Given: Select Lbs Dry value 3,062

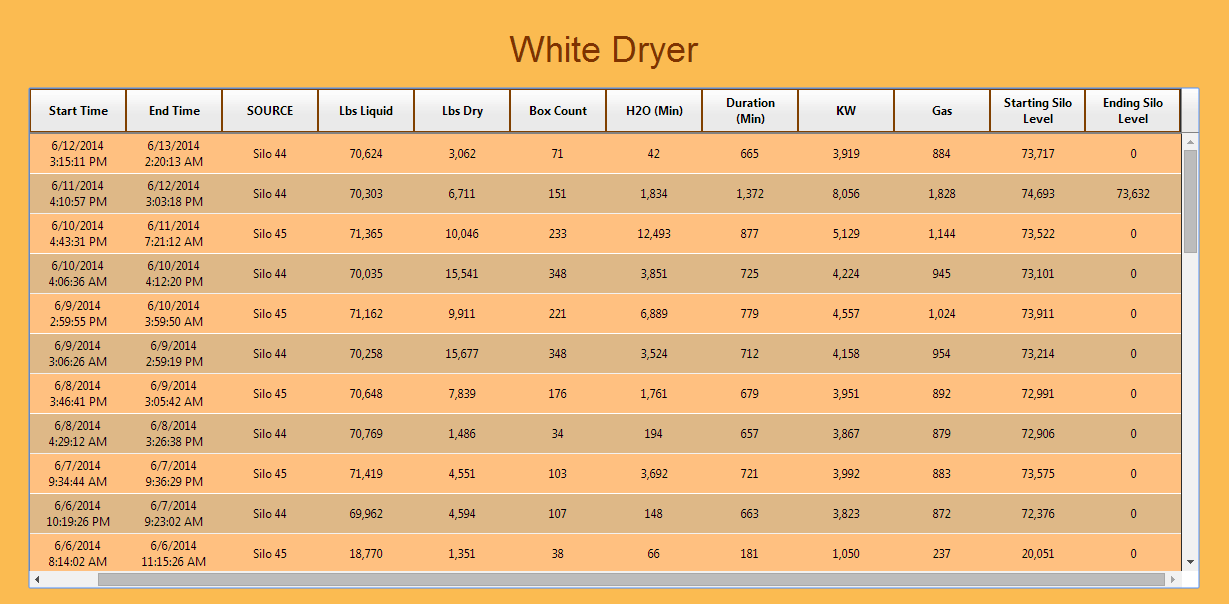Looking at the screenshot, I should tap(462, 154).
